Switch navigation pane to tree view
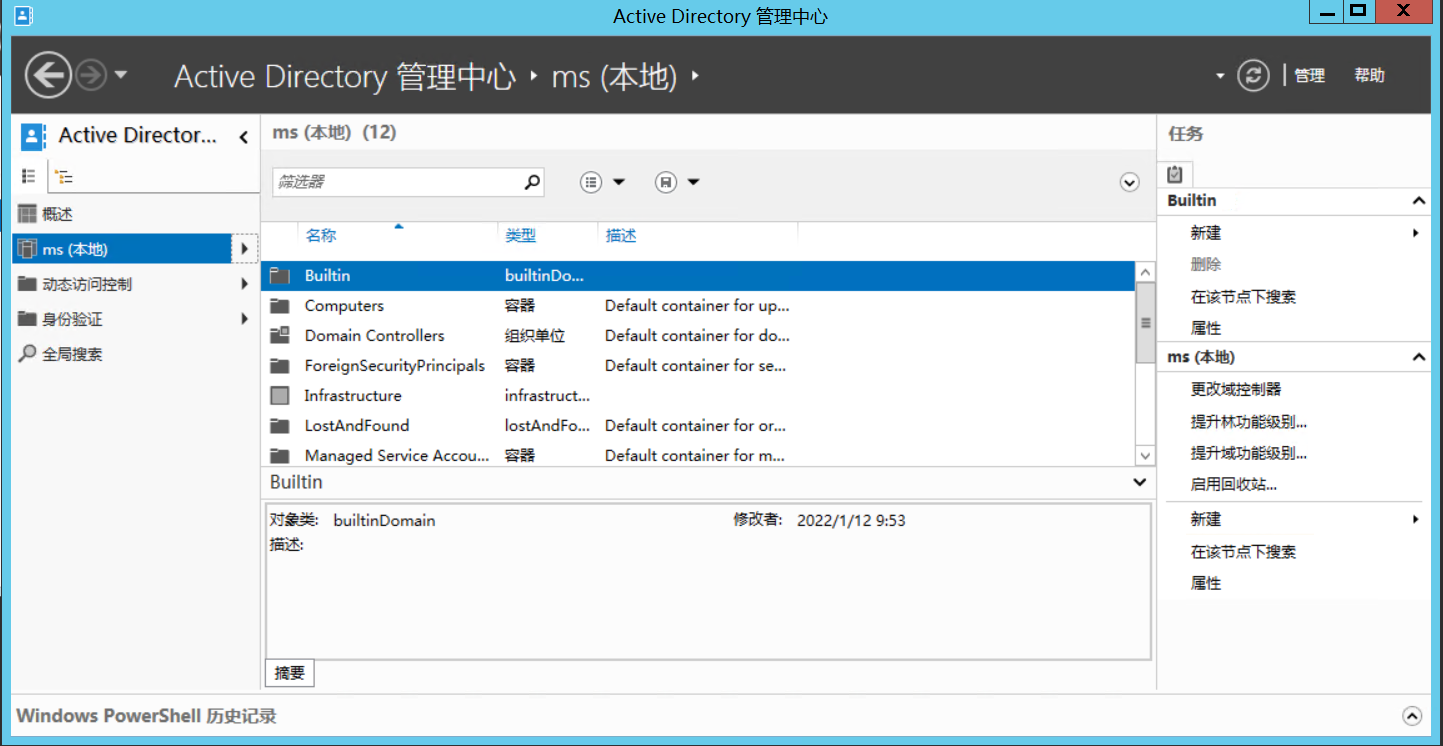The image size is (1443, 746). [64, 177]
